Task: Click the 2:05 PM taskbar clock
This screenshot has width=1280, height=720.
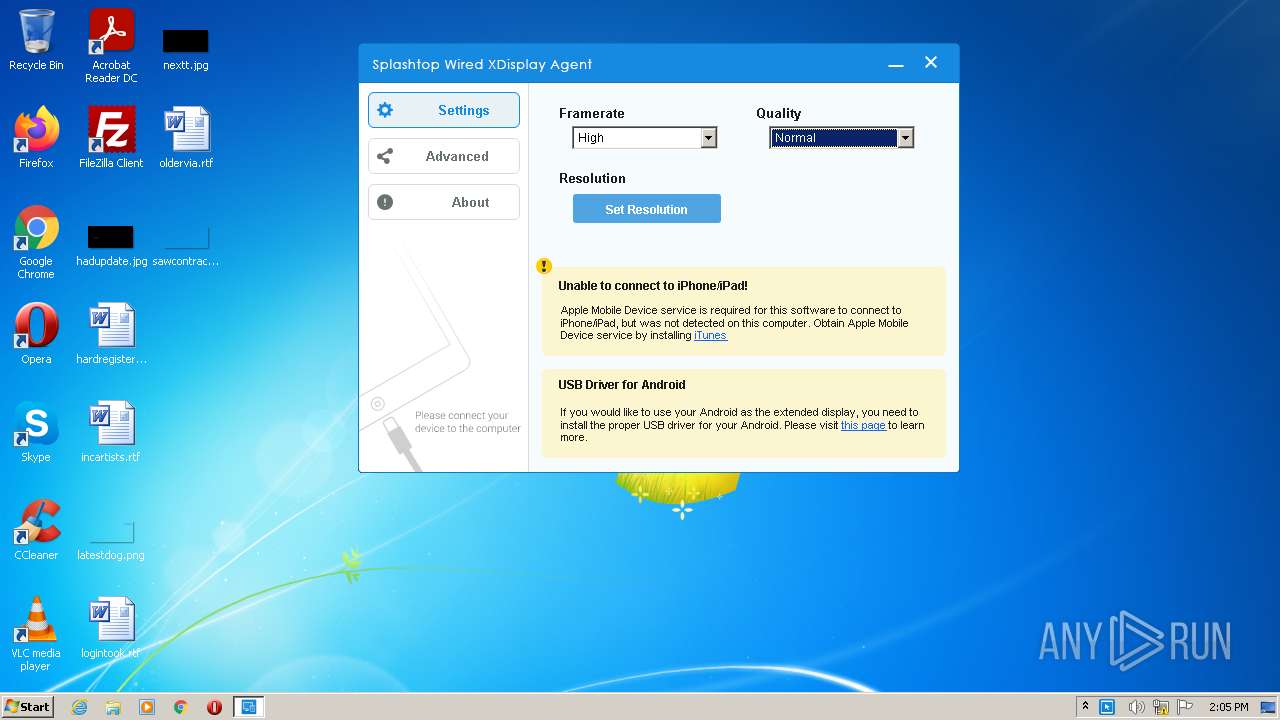Action: coord(1228,707)
